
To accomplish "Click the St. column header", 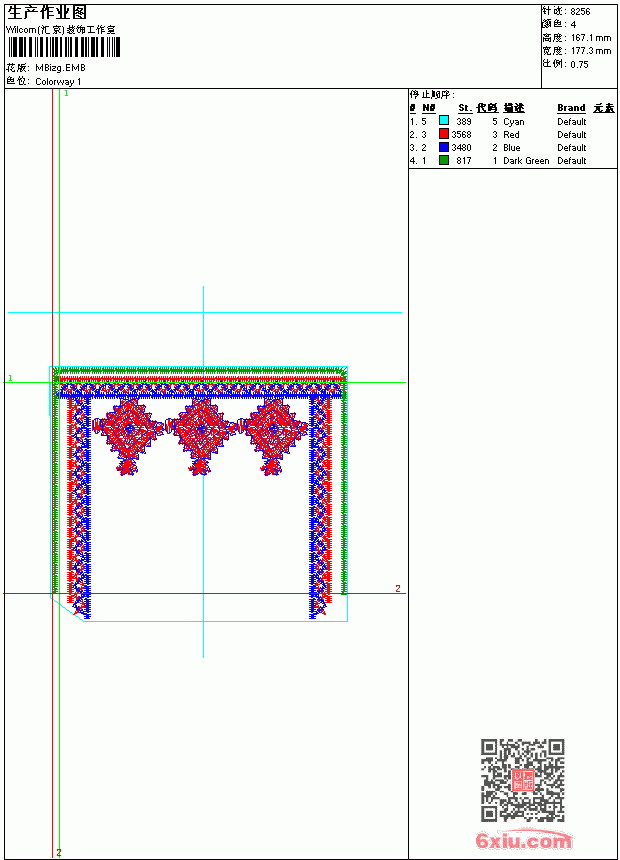I will [x=465, y=108].
